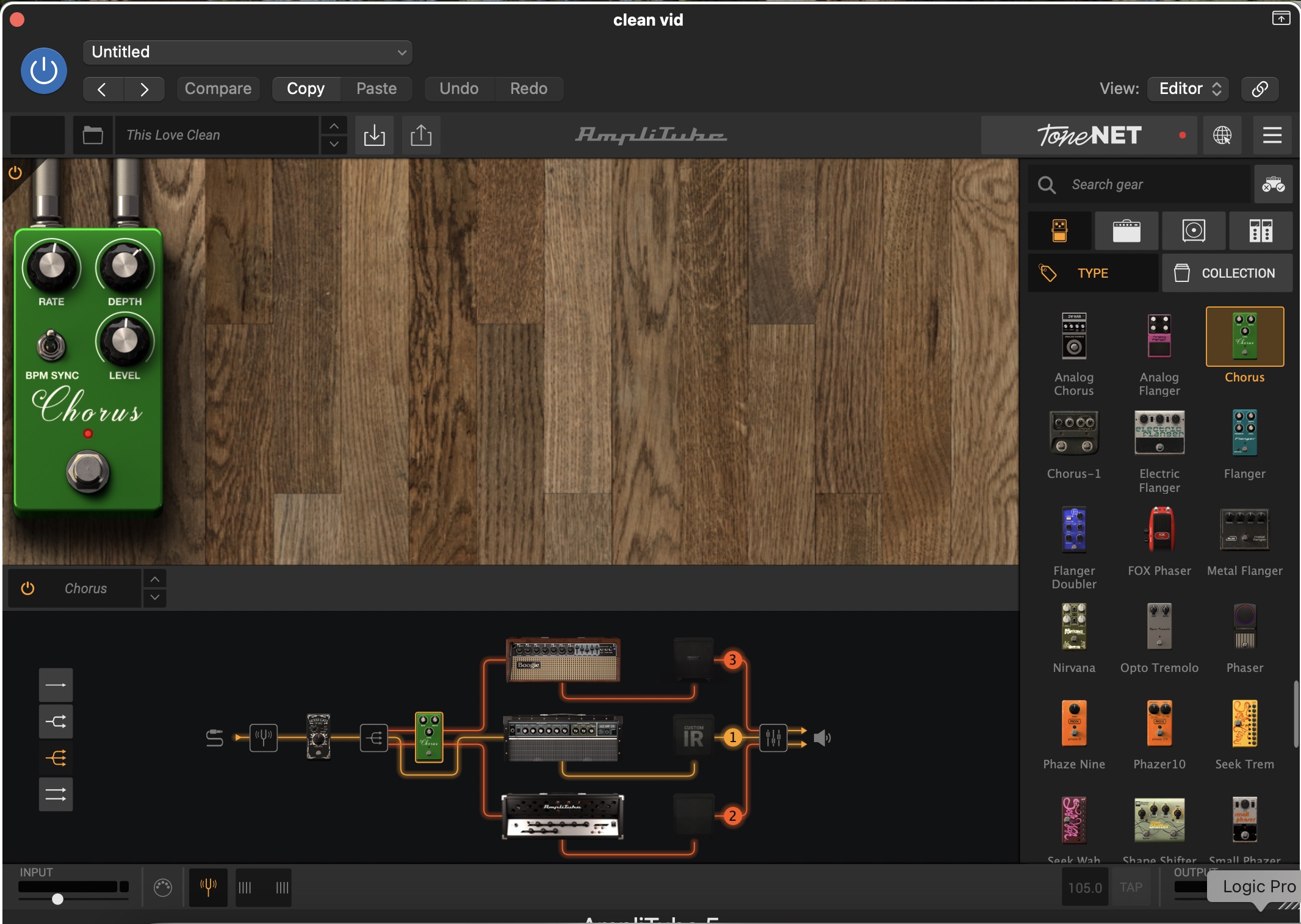Switch to the COLLECTION filter tab
1301x924 pixels.
click(x=1227, y=273)
